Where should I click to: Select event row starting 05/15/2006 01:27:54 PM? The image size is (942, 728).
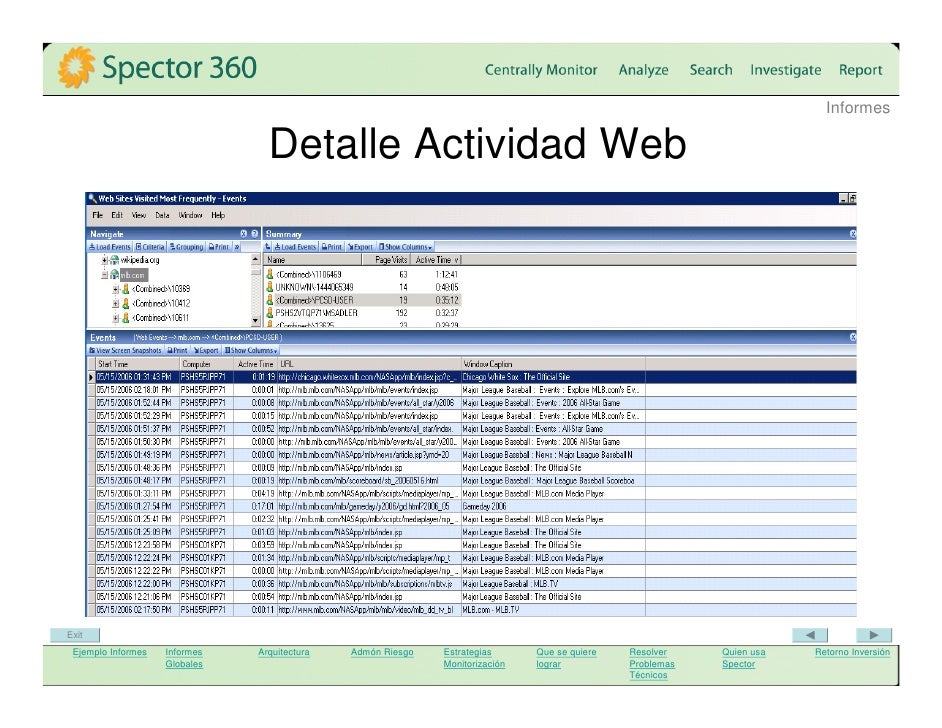pos(472,506)
